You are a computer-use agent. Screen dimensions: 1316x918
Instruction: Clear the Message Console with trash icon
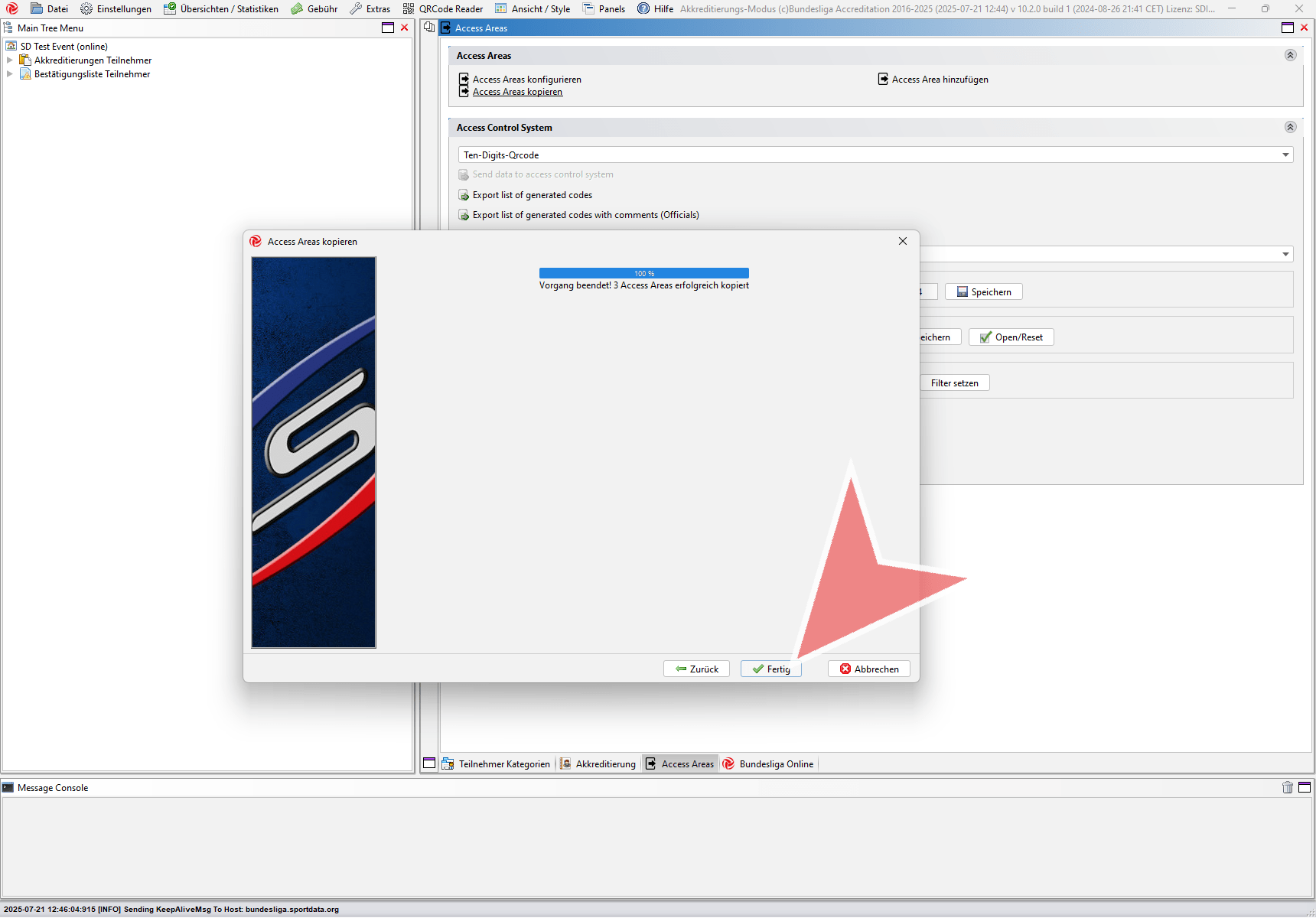[1288, 787]
